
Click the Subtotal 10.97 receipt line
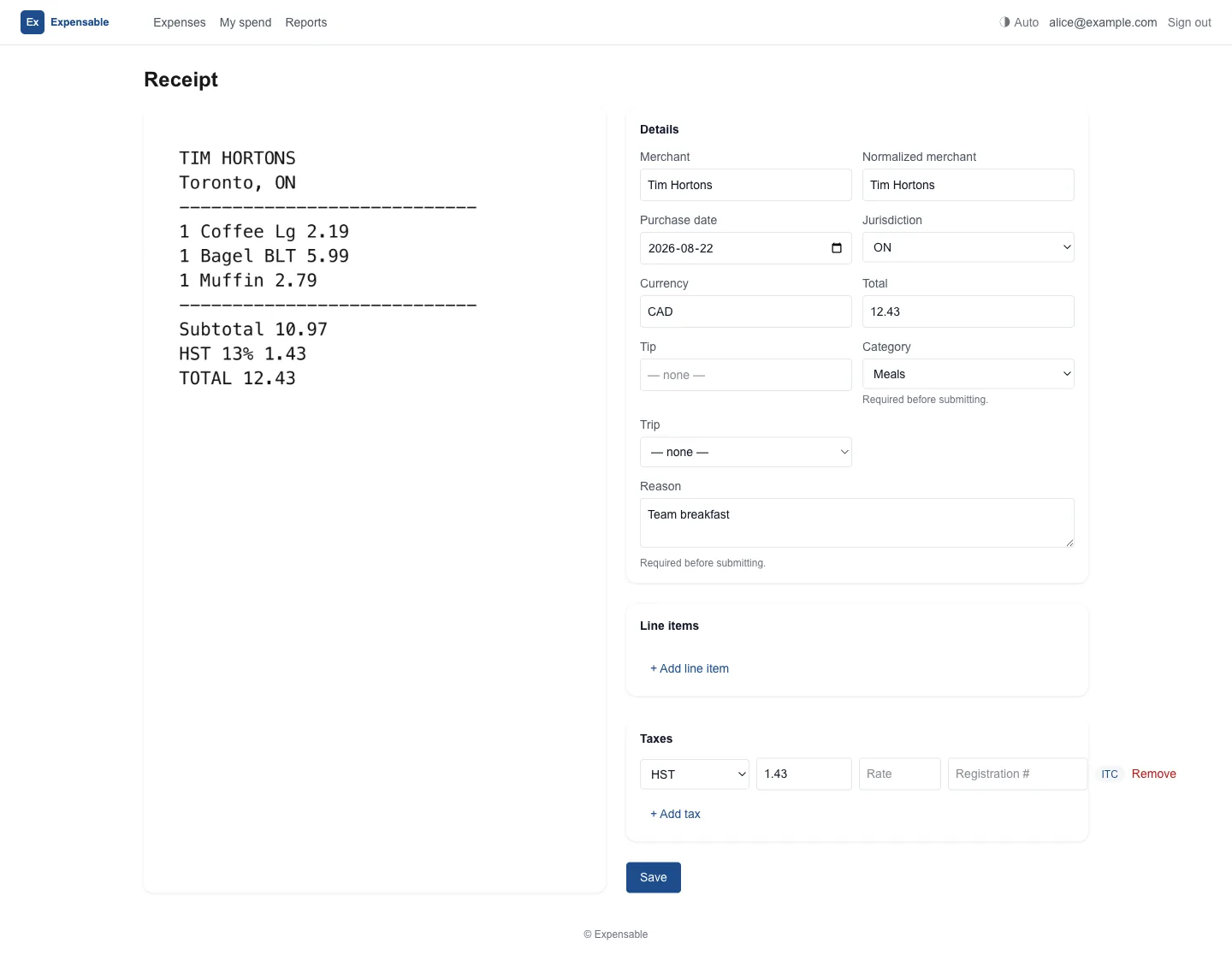click(253, 329)
